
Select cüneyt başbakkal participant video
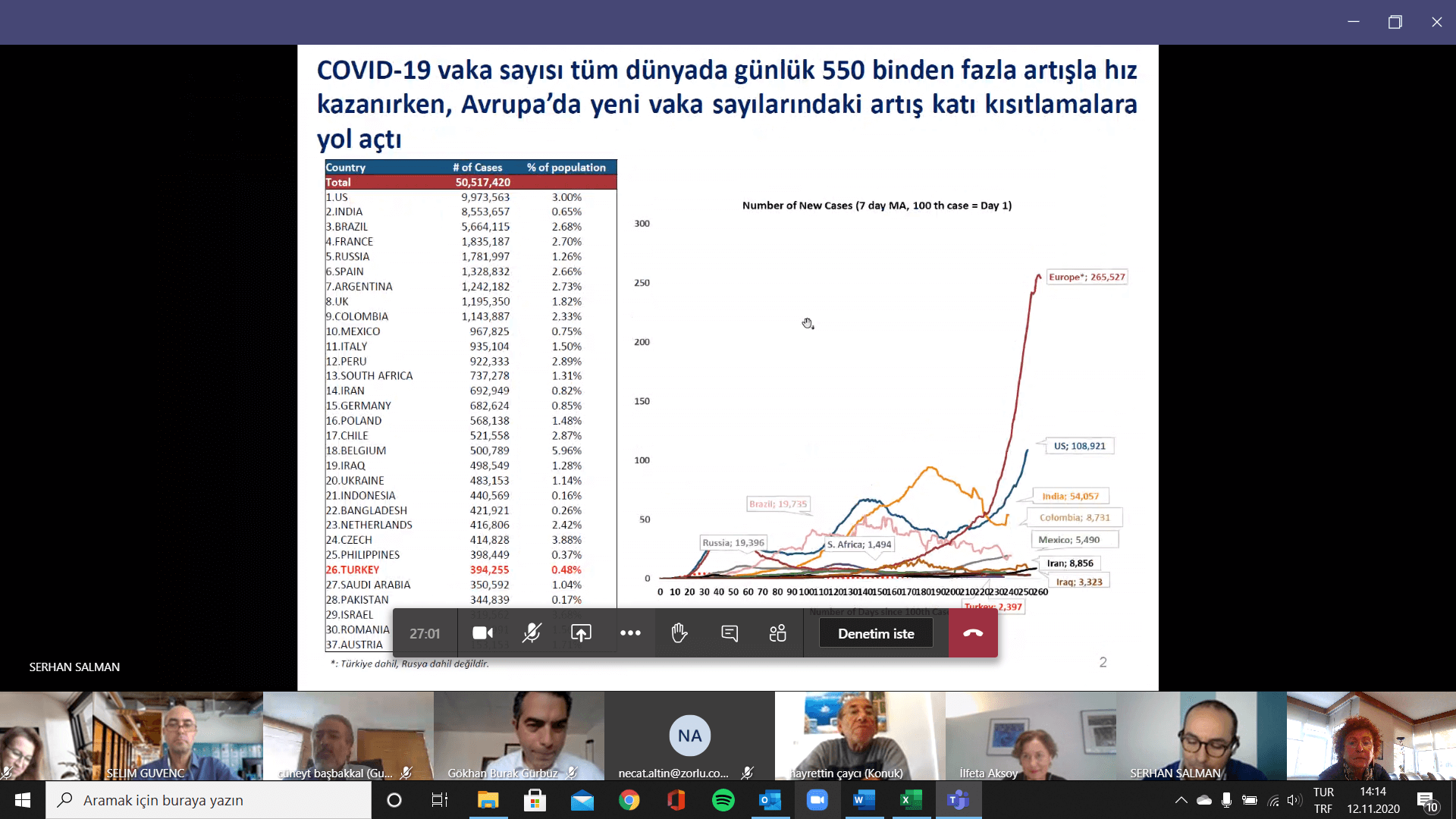[x=348, y=736]
